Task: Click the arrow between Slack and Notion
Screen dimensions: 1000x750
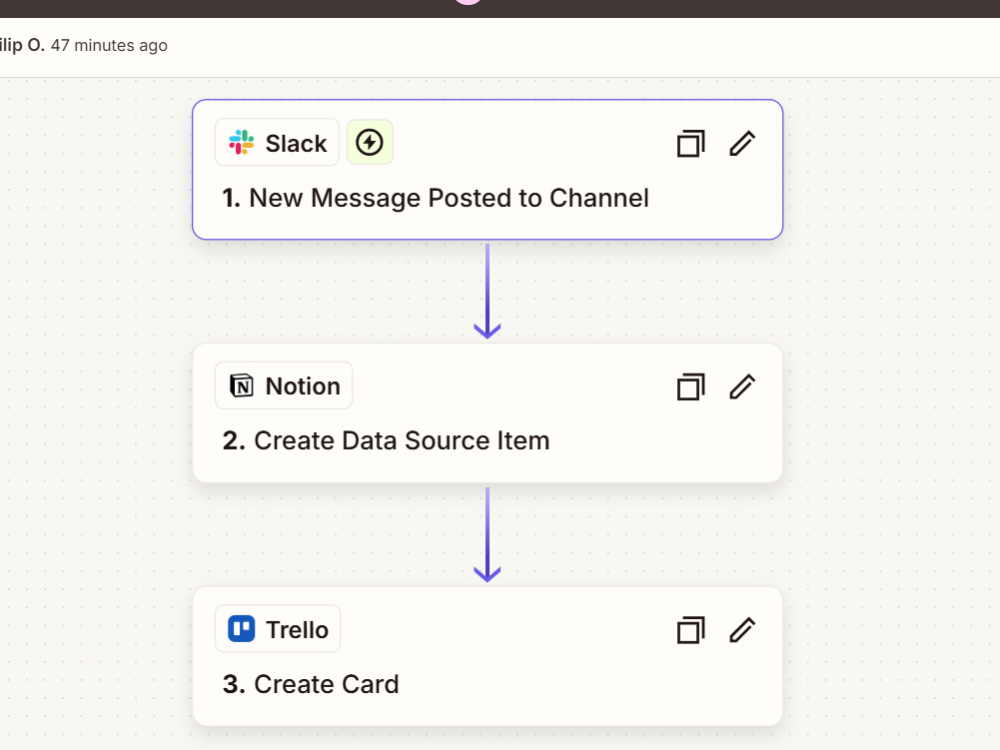Action: coord(487,291)
